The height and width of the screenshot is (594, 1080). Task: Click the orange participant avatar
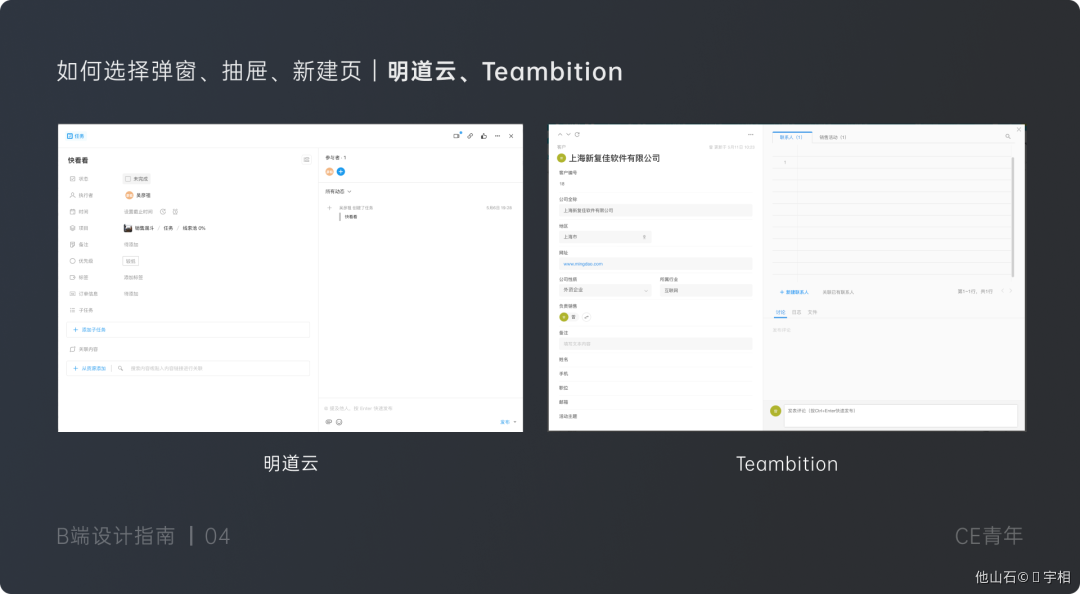(x=330, y=172)
